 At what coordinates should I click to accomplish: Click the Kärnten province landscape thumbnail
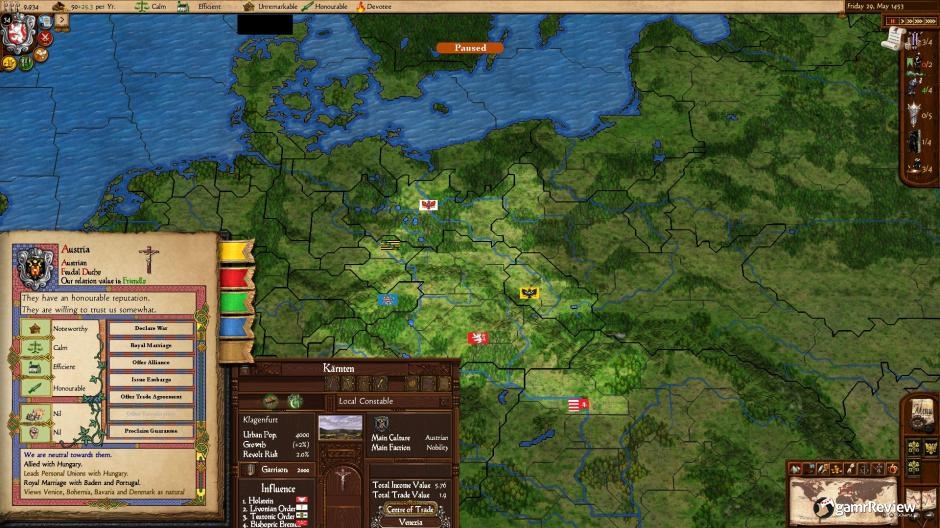[340, 428]
